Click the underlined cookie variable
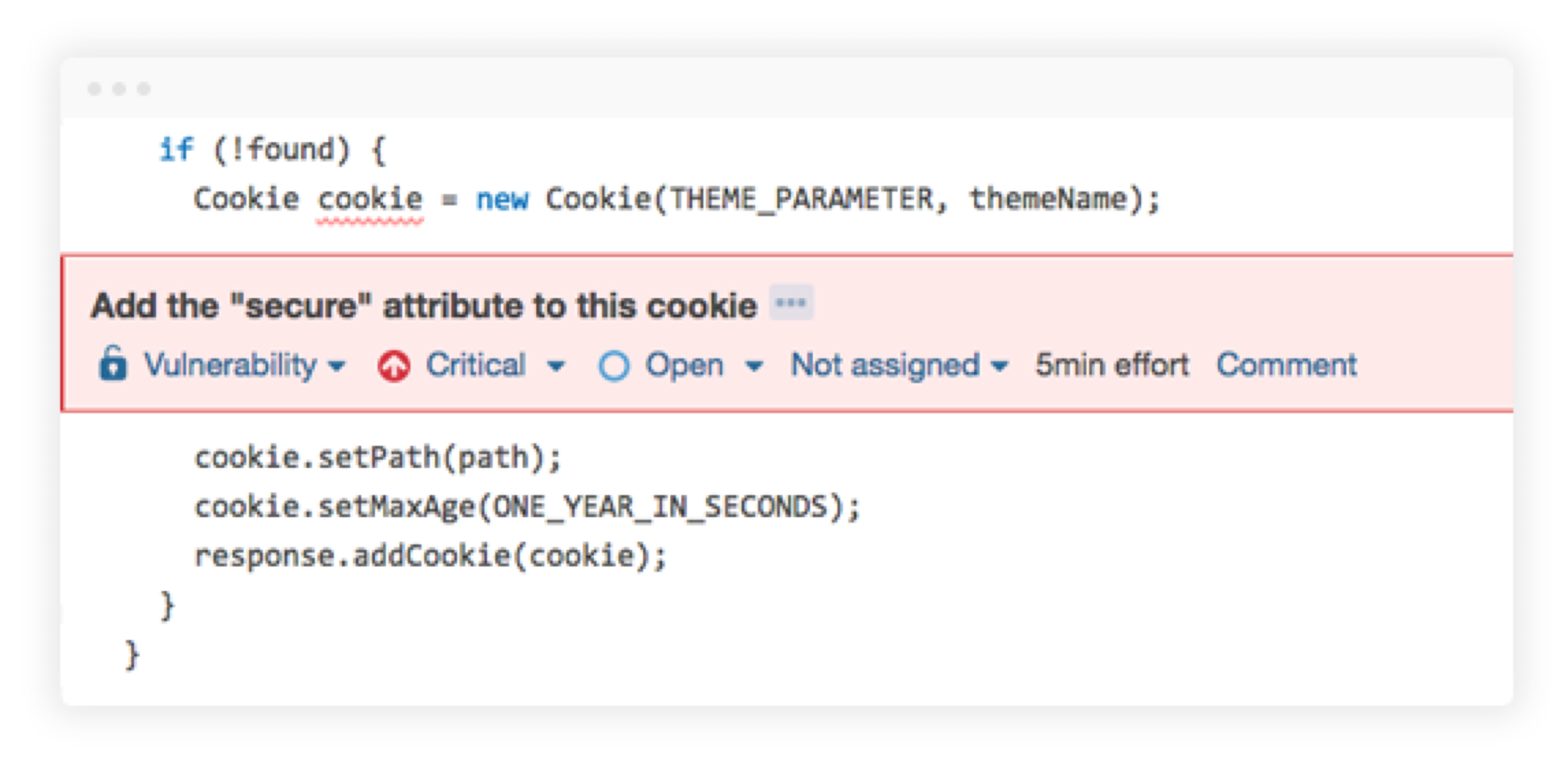This screenshot has height=766, width=1568. (370, 200)
